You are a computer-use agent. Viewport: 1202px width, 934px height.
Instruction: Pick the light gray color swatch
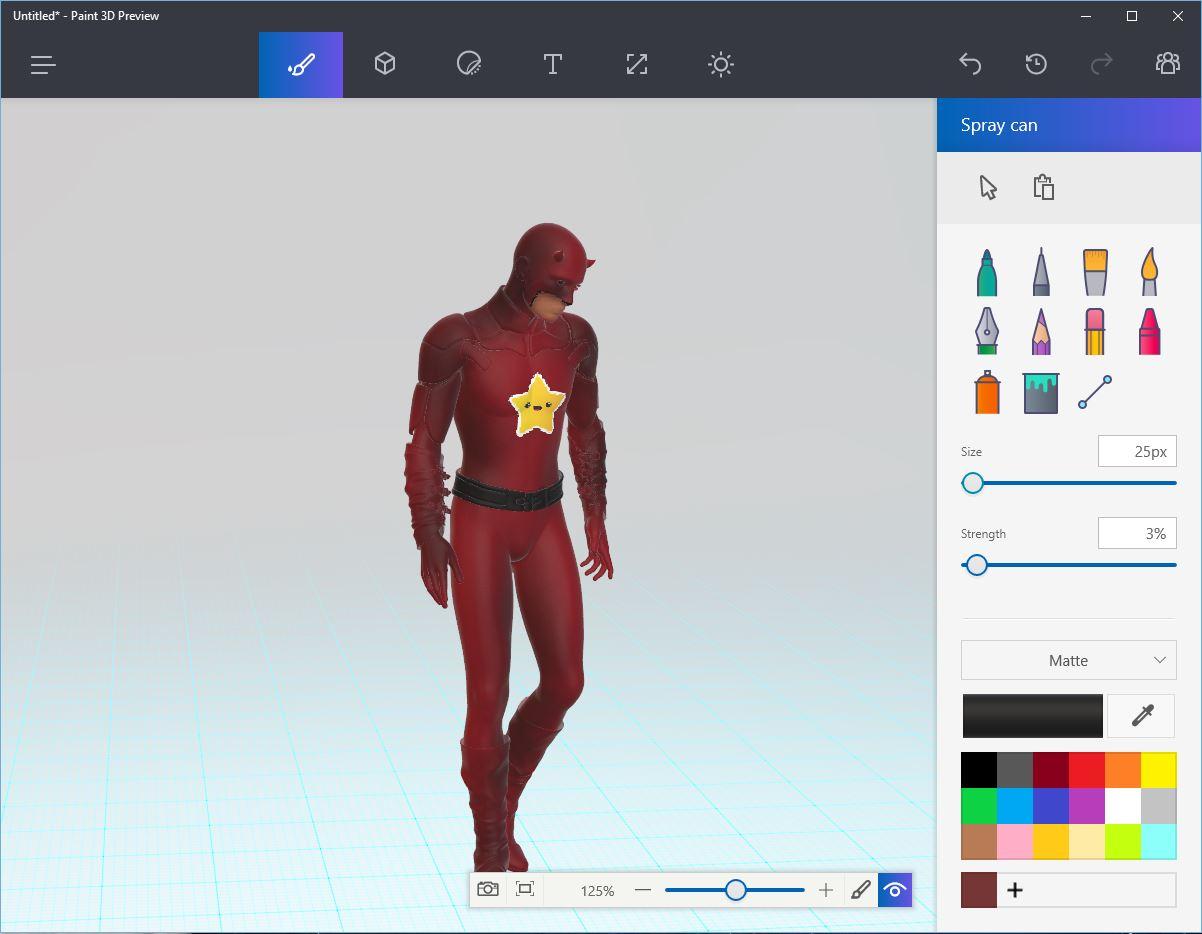[x=1159, y=806]
